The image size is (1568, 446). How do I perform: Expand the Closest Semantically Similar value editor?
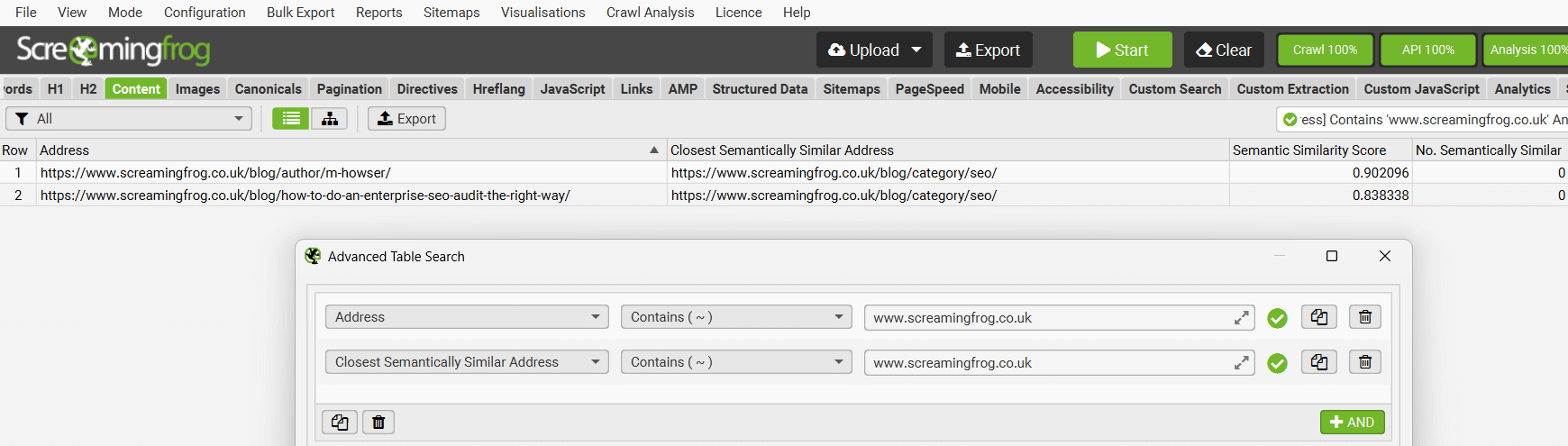point(1242,363)
